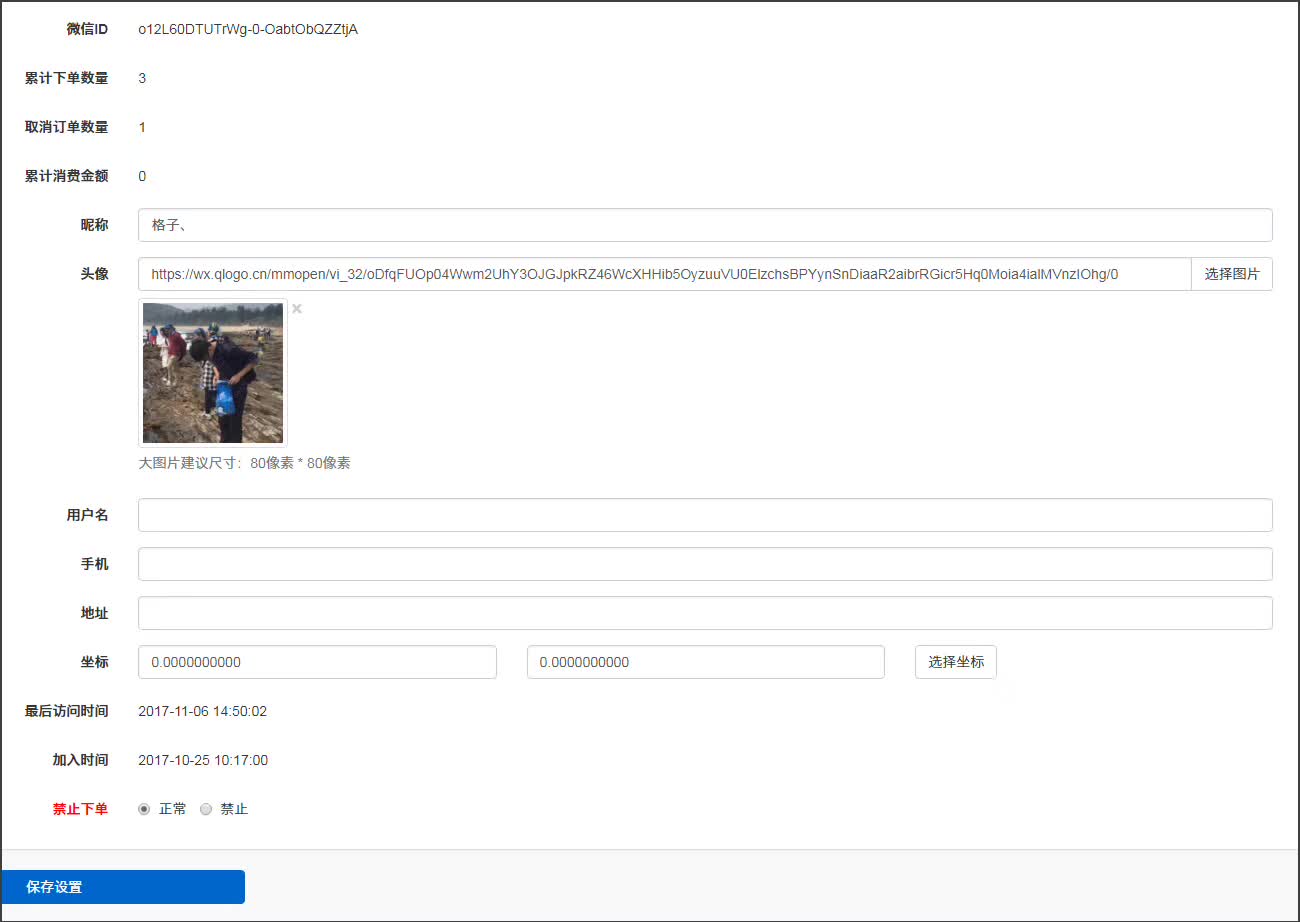
Task: Focus the empty 用户名 input field
Action: (704, 515)
